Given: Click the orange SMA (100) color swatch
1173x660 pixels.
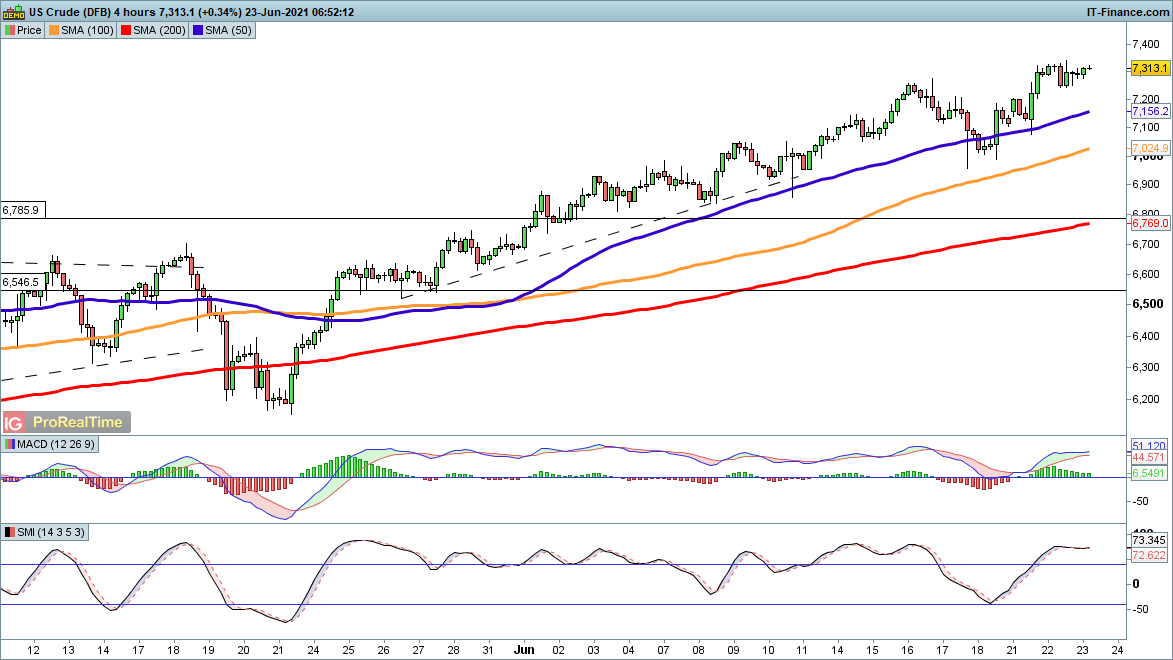Looking at the screenshot, I should coord(54,30).
